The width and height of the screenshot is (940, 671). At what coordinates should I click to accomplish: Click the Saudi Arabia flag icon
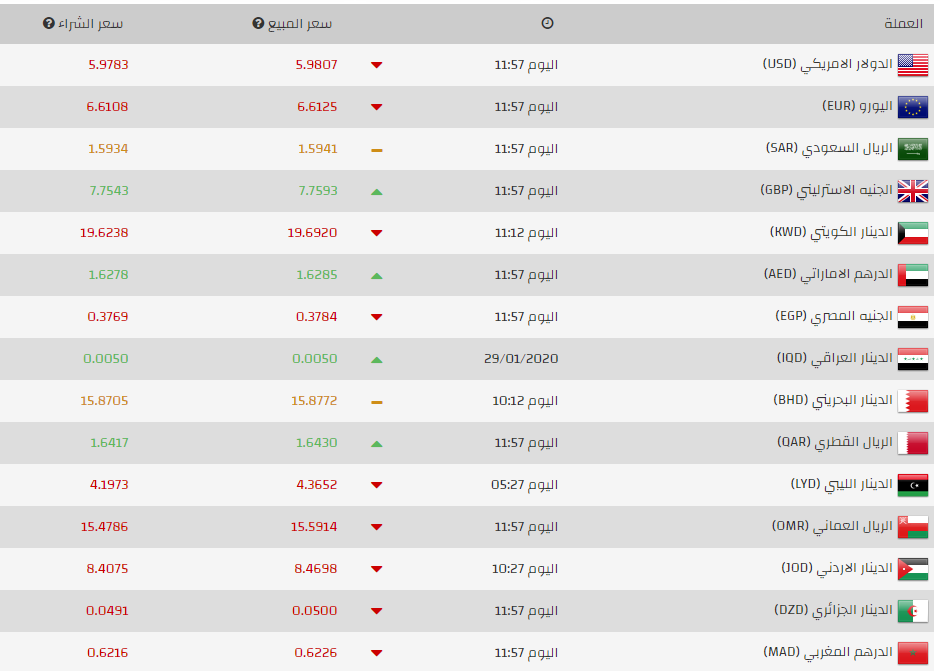pos(912,149)
